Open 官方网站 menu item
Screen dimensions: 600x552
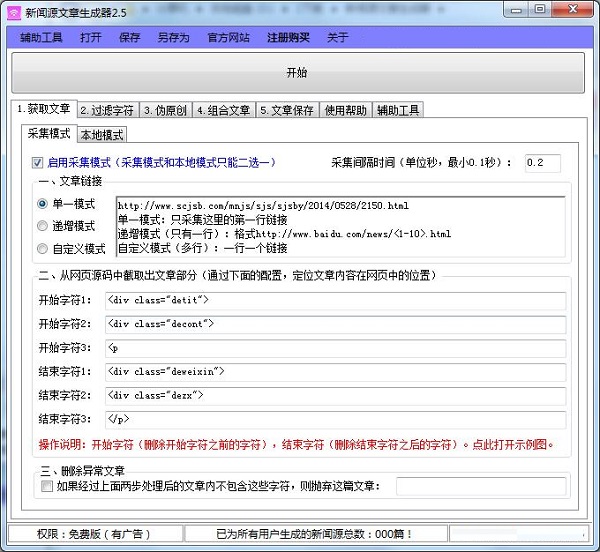point(228,37)
